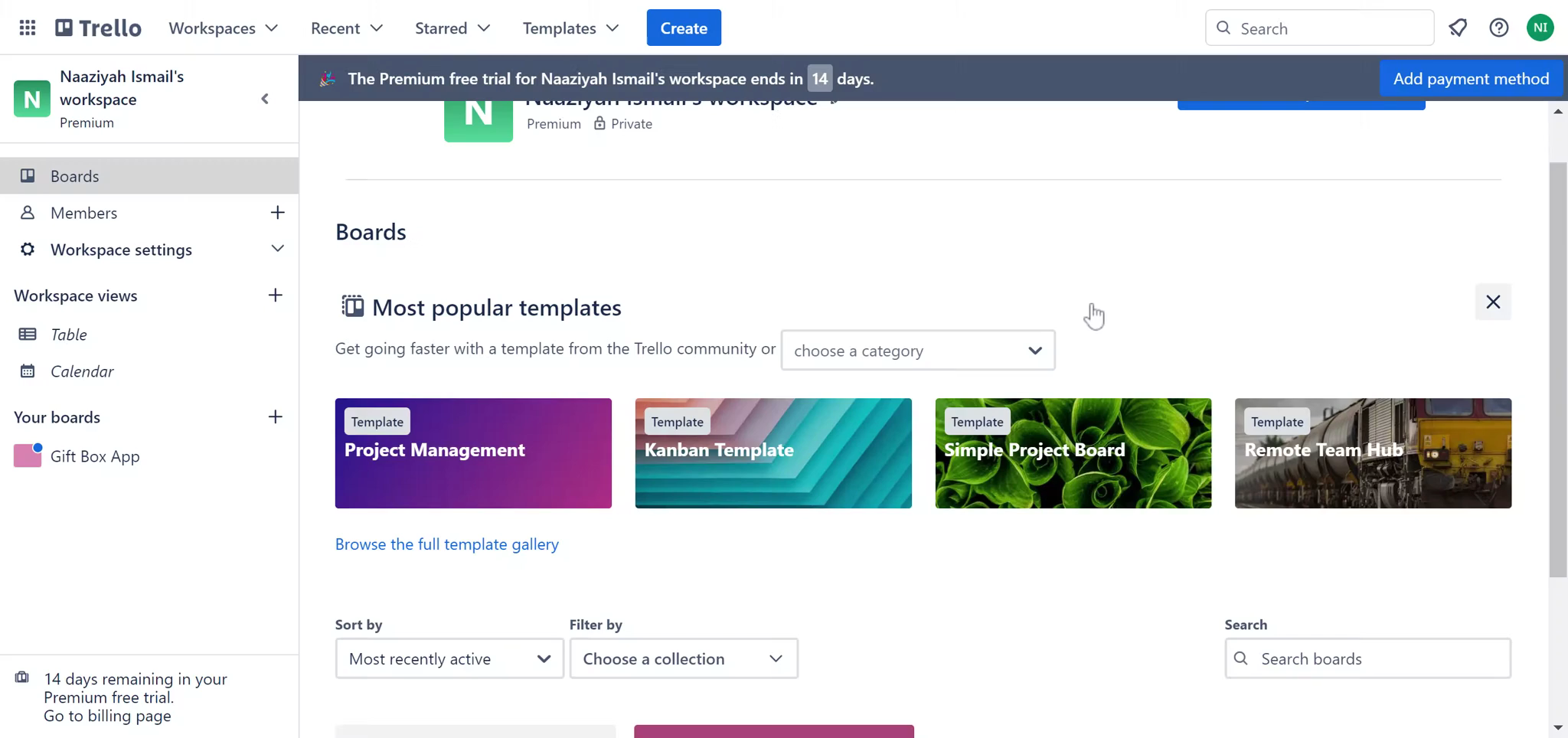Click the templates icon beside Most popular templates
The image size is (1568, 738).
[x=352, y=306]
